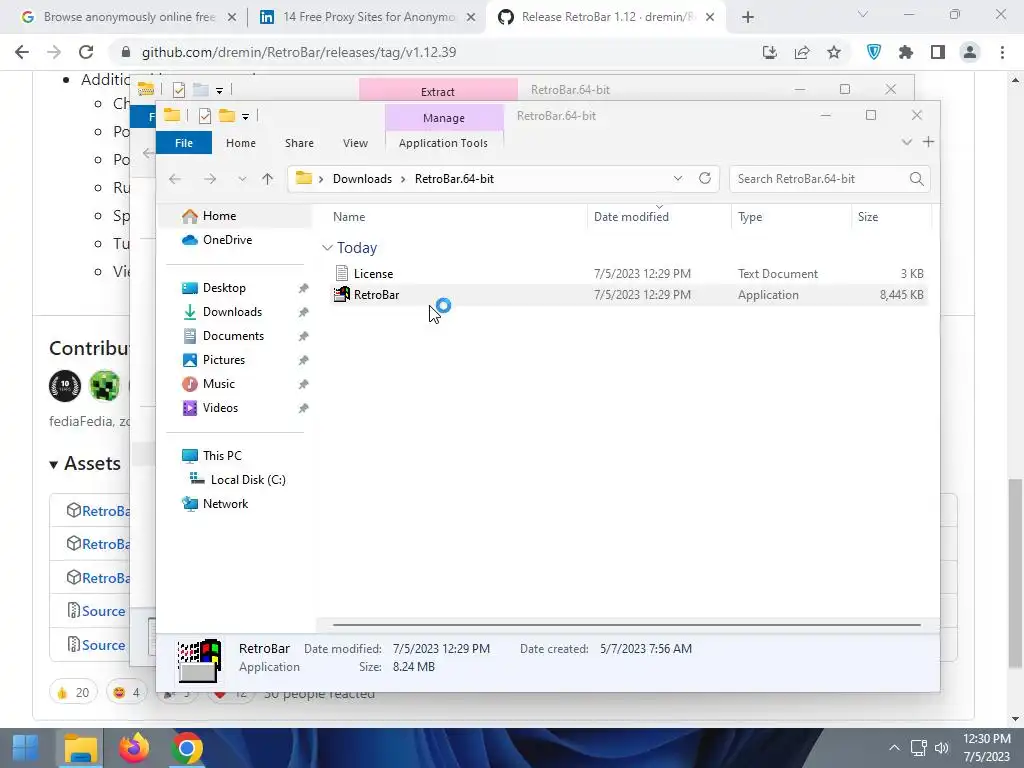Click the horizontal scrollbar in file list
Viewport: 1024px width, 768px height.
(x=626, y=625)
